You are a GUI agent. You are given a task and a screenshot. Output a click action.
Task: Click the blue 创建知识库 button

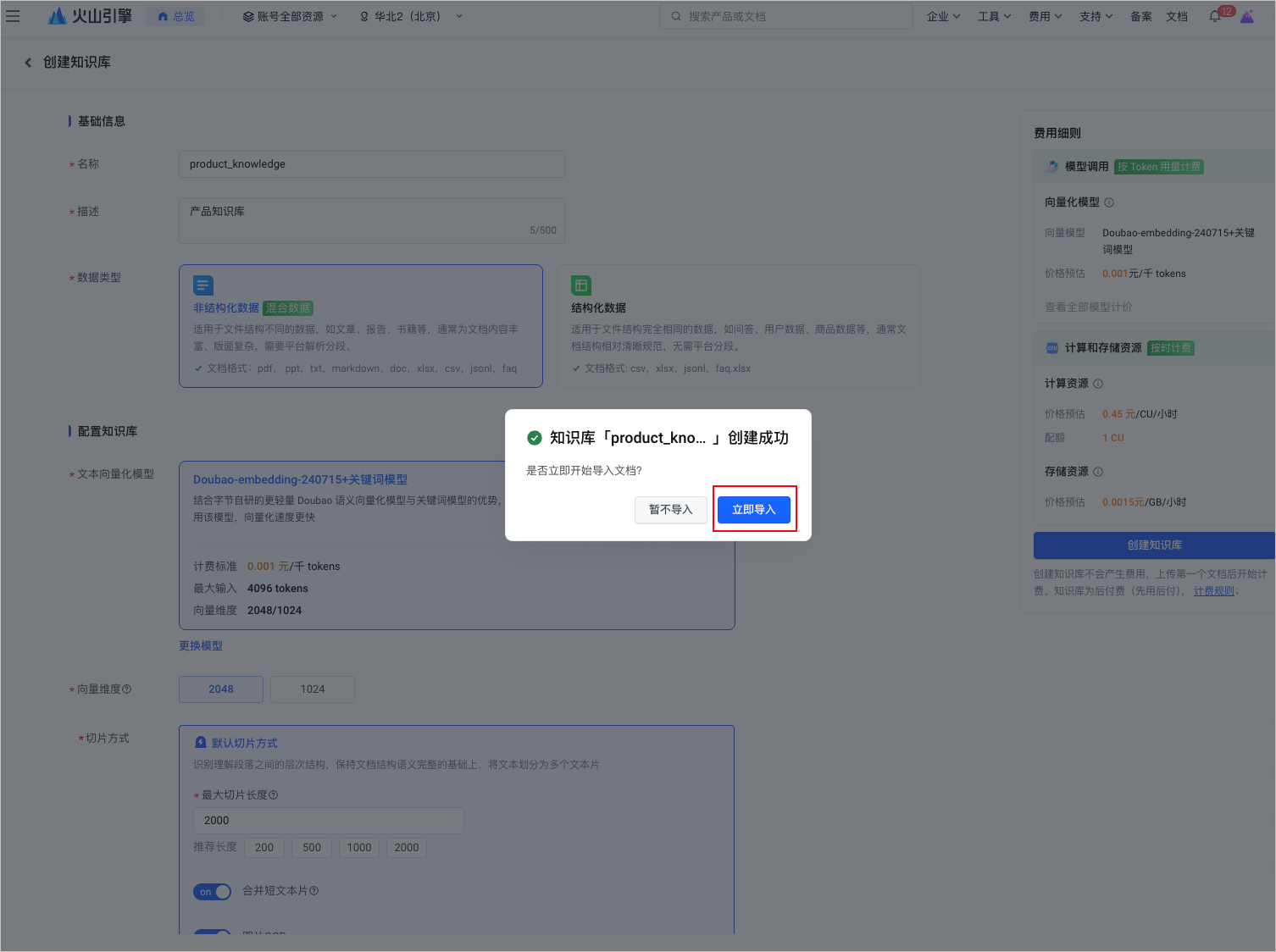point(1154,545)
